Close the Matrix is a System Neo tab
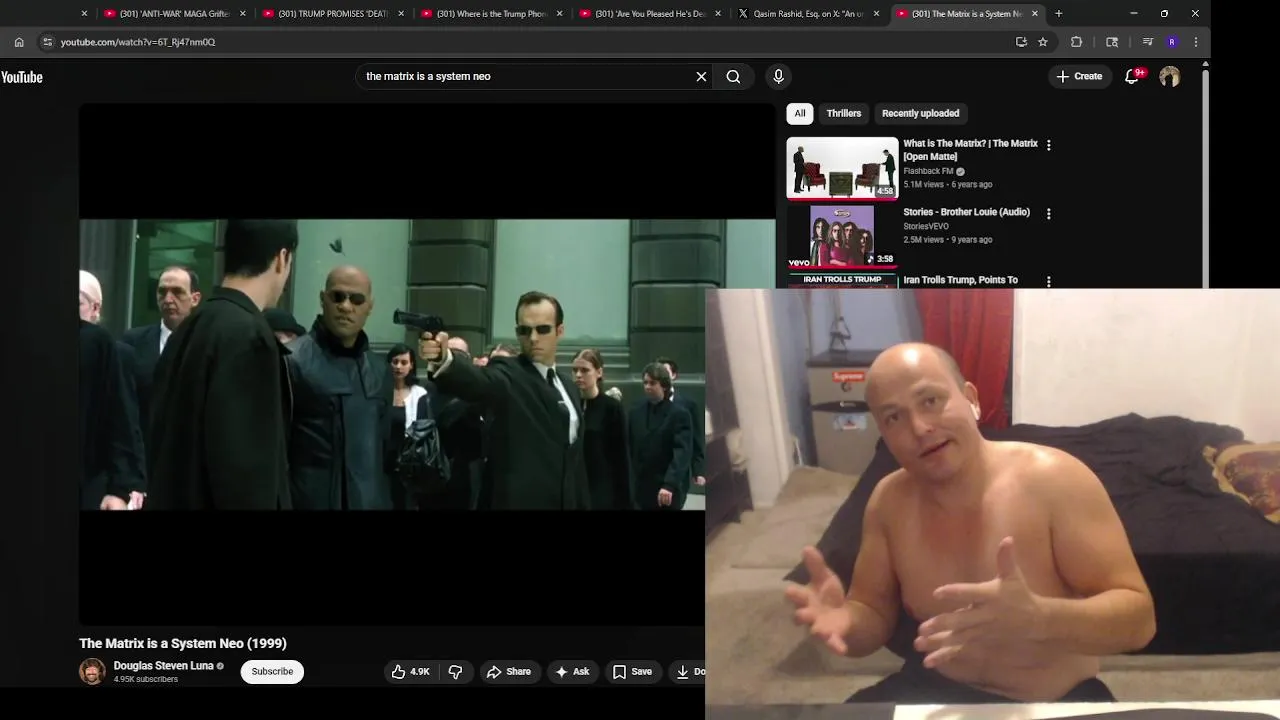1280x720 pixels. (x=1035, y=14)
